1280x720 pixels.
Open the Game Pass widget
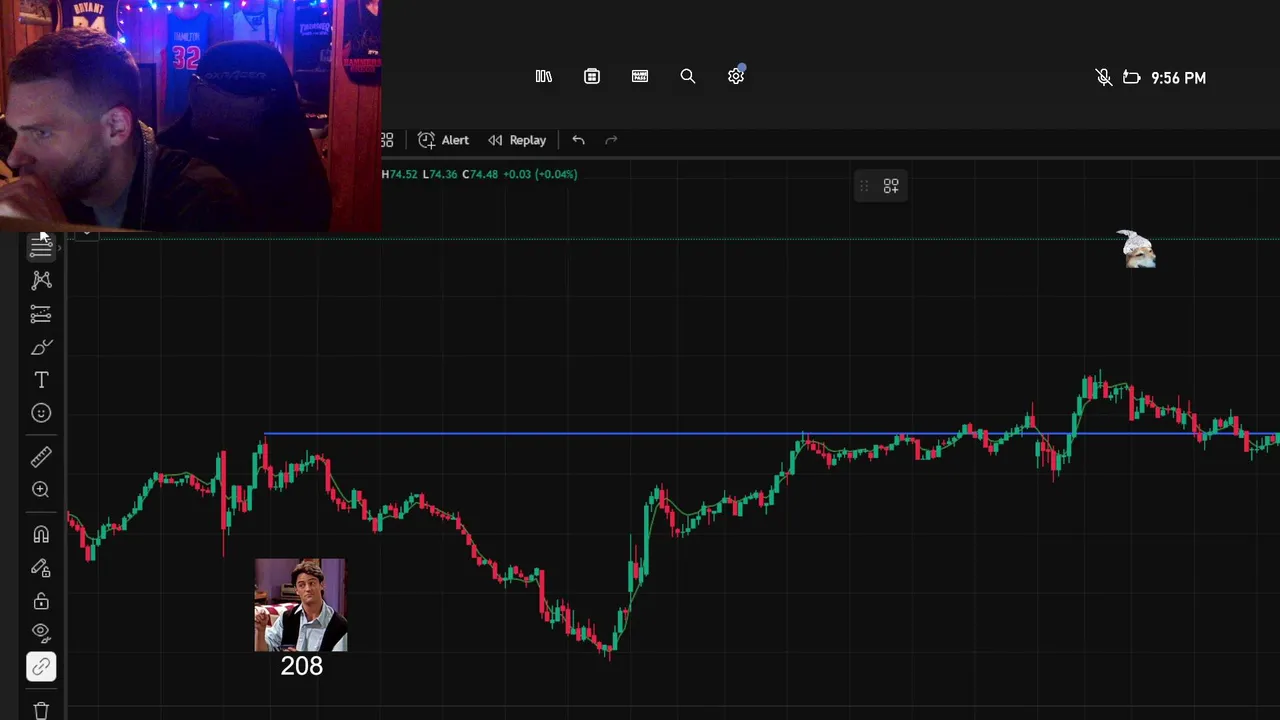(x=640, y=76)
